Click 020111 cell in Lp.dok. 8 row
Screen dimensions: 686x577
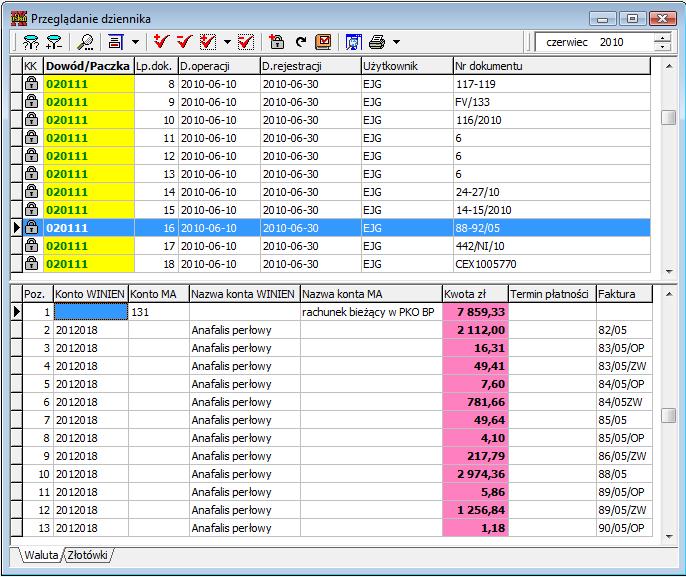point(89,84)
